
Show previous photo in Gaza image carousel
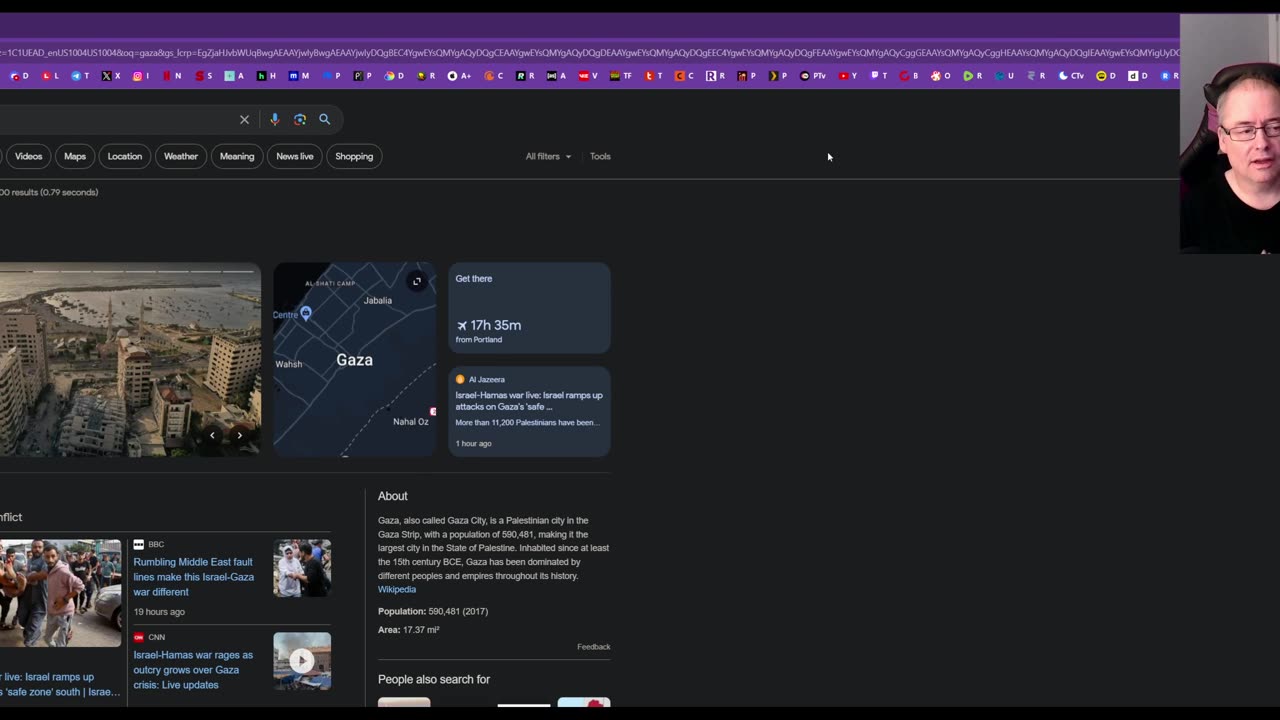(x=212, y=436)
